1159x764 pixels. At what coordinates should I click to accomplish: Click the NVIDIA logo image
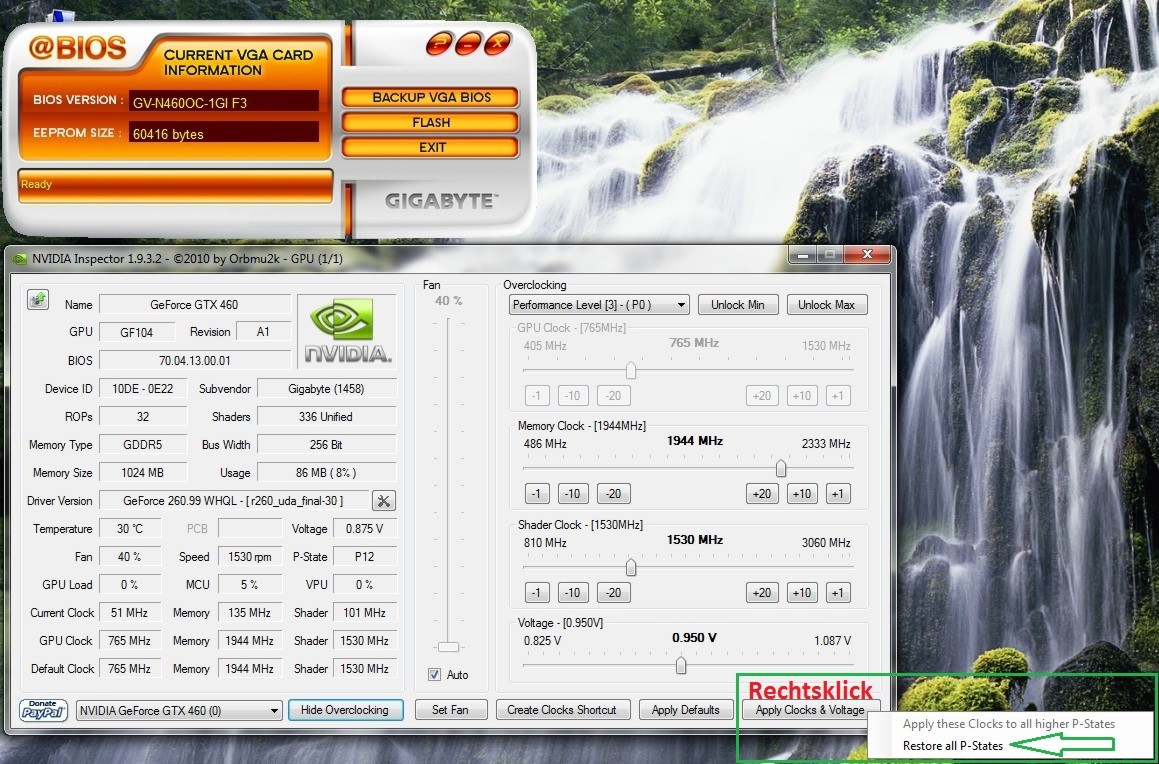pos(347,331)
